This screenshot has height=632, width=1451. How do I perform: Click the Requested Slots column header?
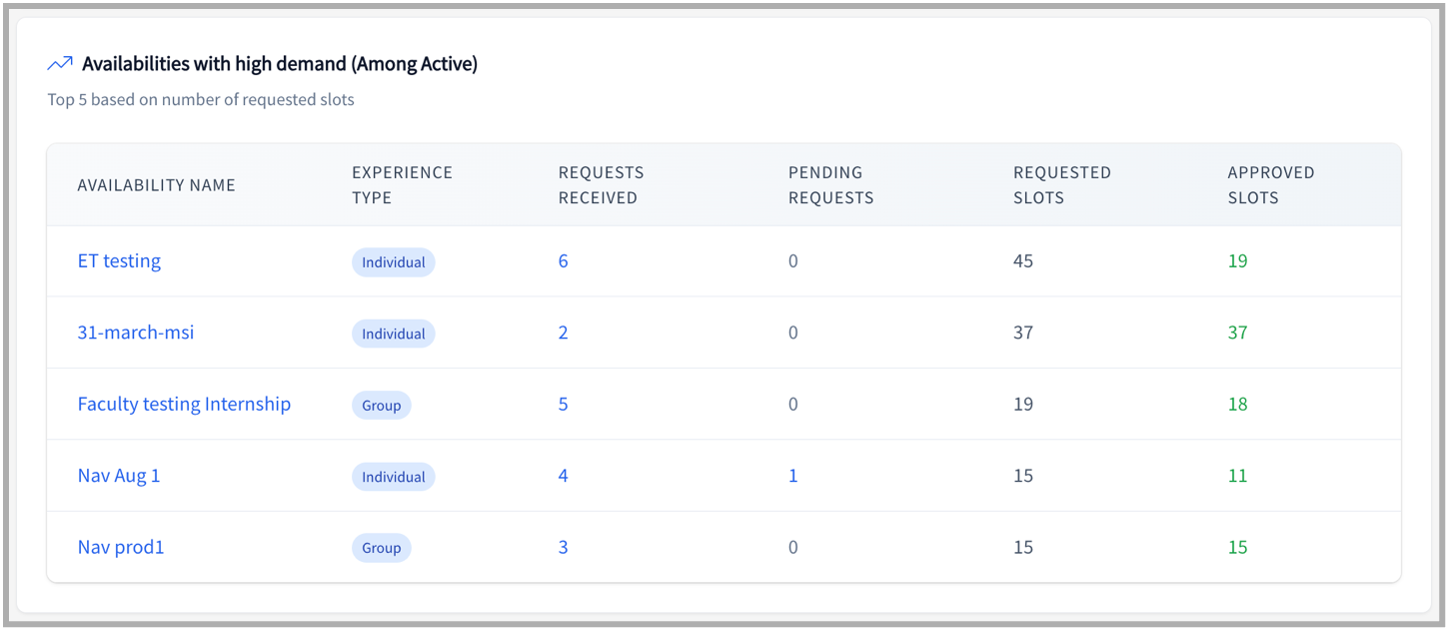point(1061,185)
